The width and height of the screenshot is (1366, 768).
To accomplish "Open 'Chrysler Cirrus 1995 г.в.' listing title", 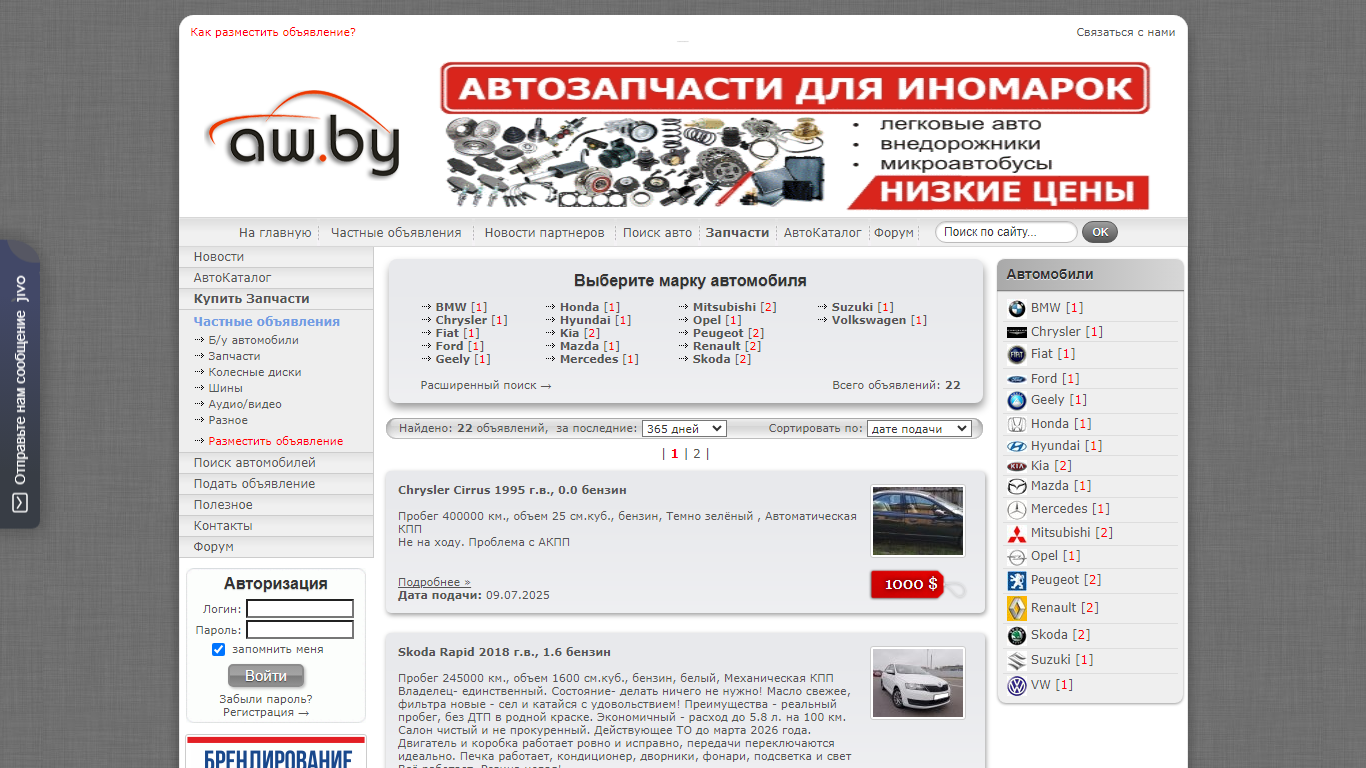I will pos(512,490).
